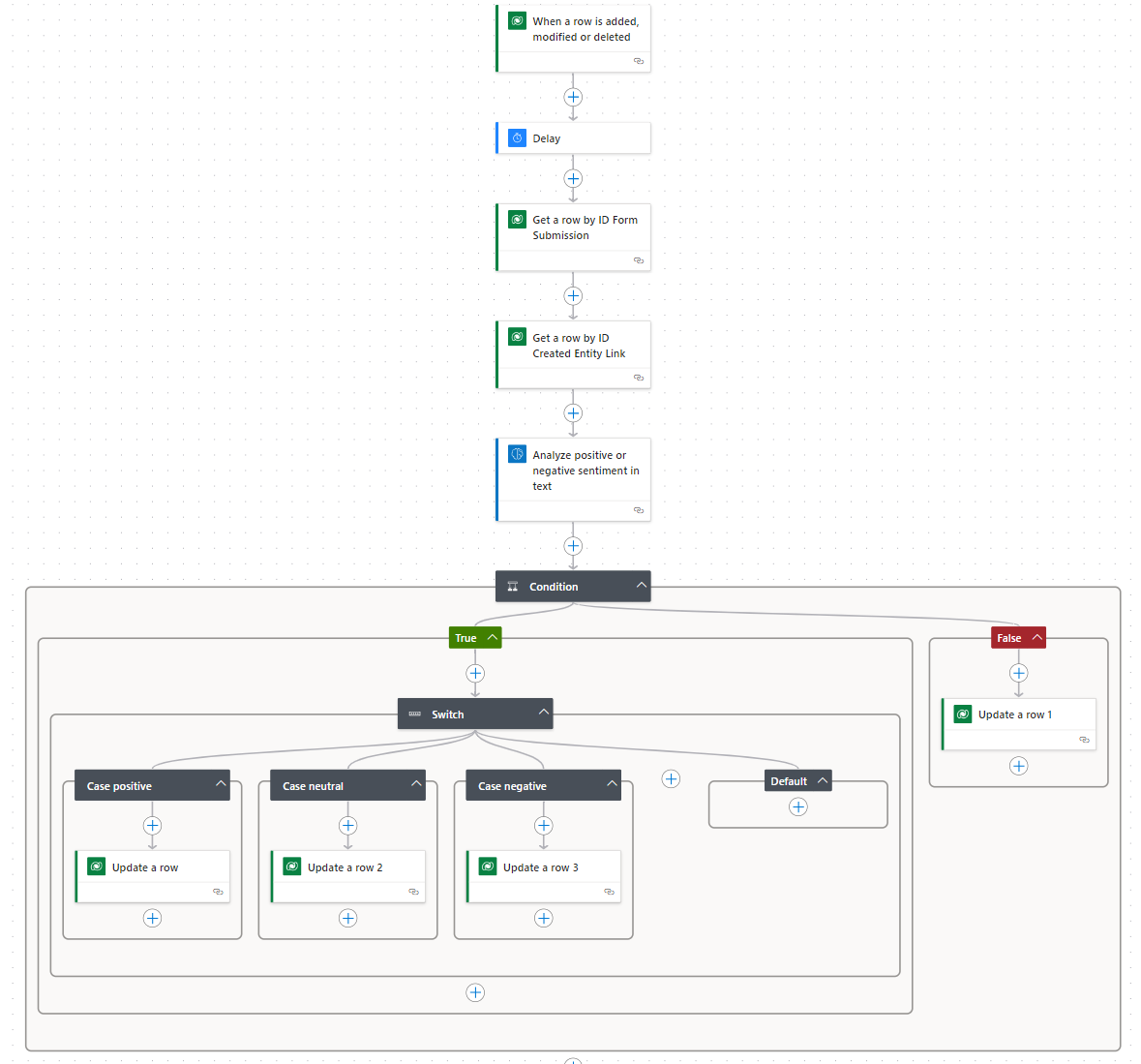The width and height of the screenshot is (1141, 1064).
Task: Click the Dataverse icon on Update a row 2
Action: click(291, 866)
